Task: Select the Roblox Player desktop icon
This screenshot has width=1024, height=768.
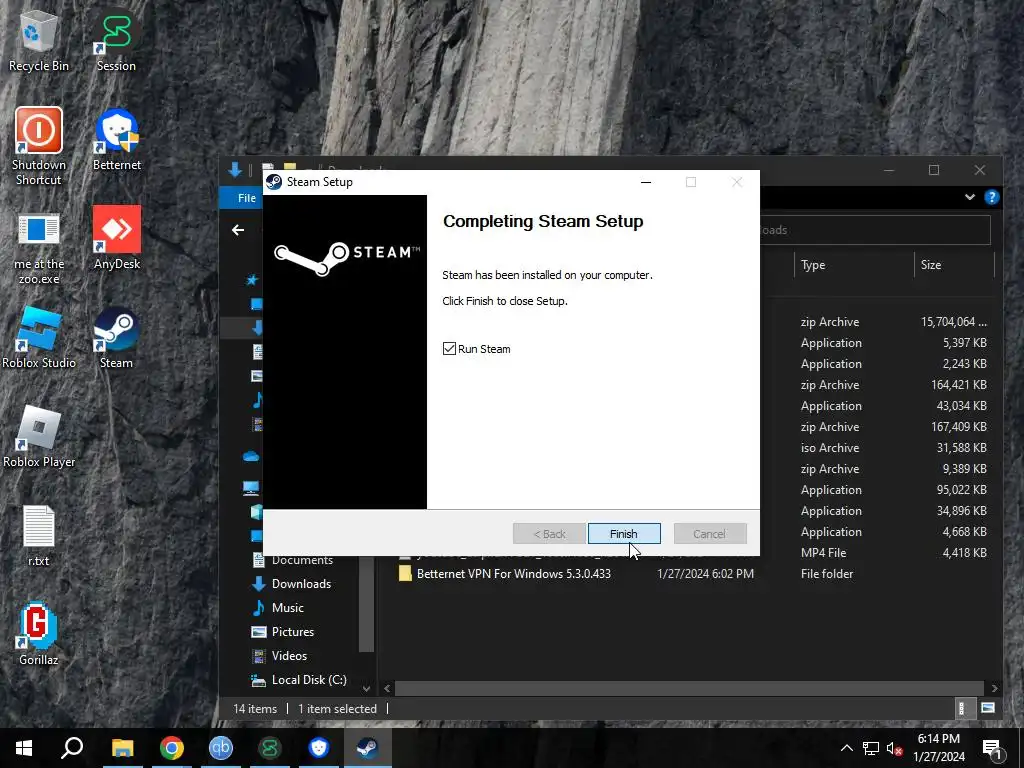Action: 39,437
